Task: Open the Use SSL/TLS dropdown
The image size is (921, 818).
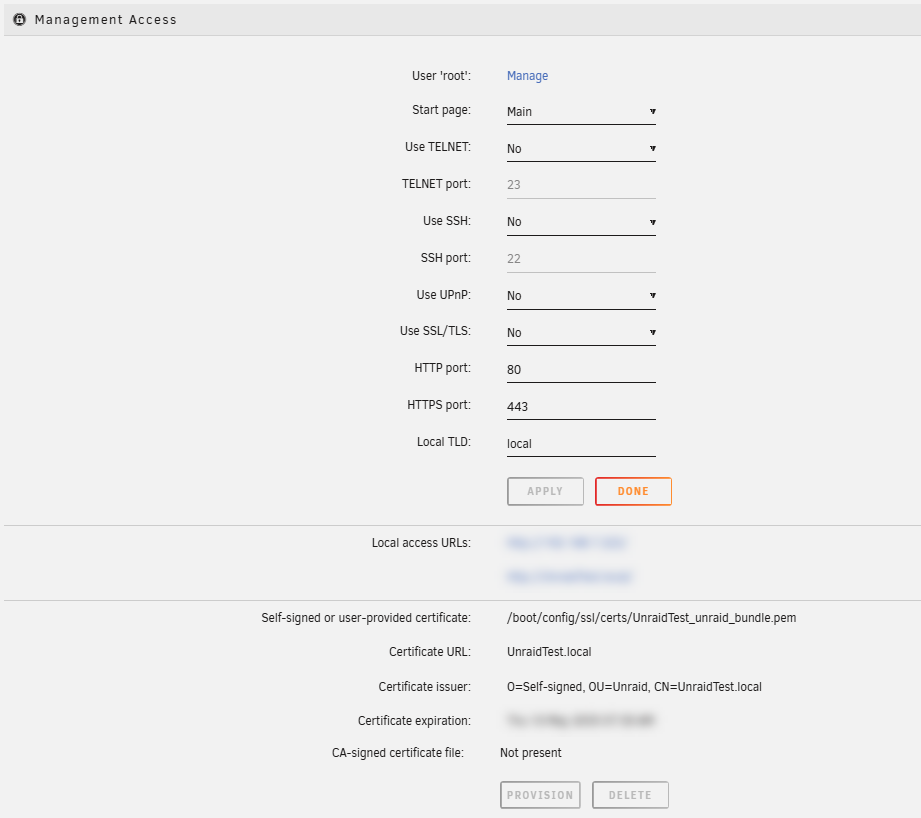Action: [x=580, y=331]
